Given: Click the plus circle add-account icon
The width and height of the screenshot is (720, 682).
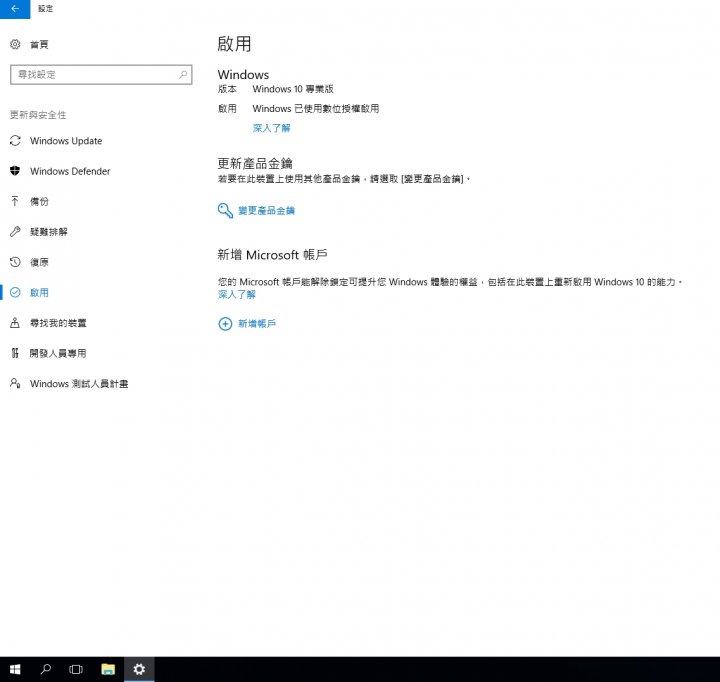Looking at the screenshot, I should tap(225, 324).
